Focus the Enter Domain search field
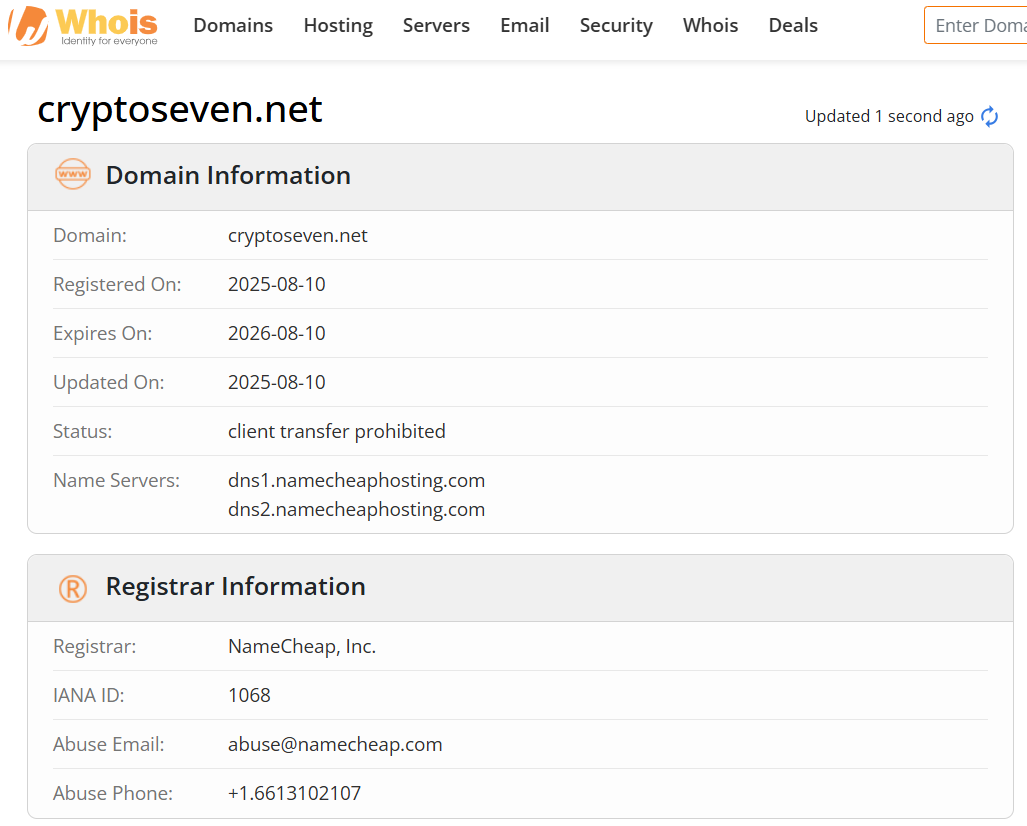1027x826 pixels. click(975, 26)
